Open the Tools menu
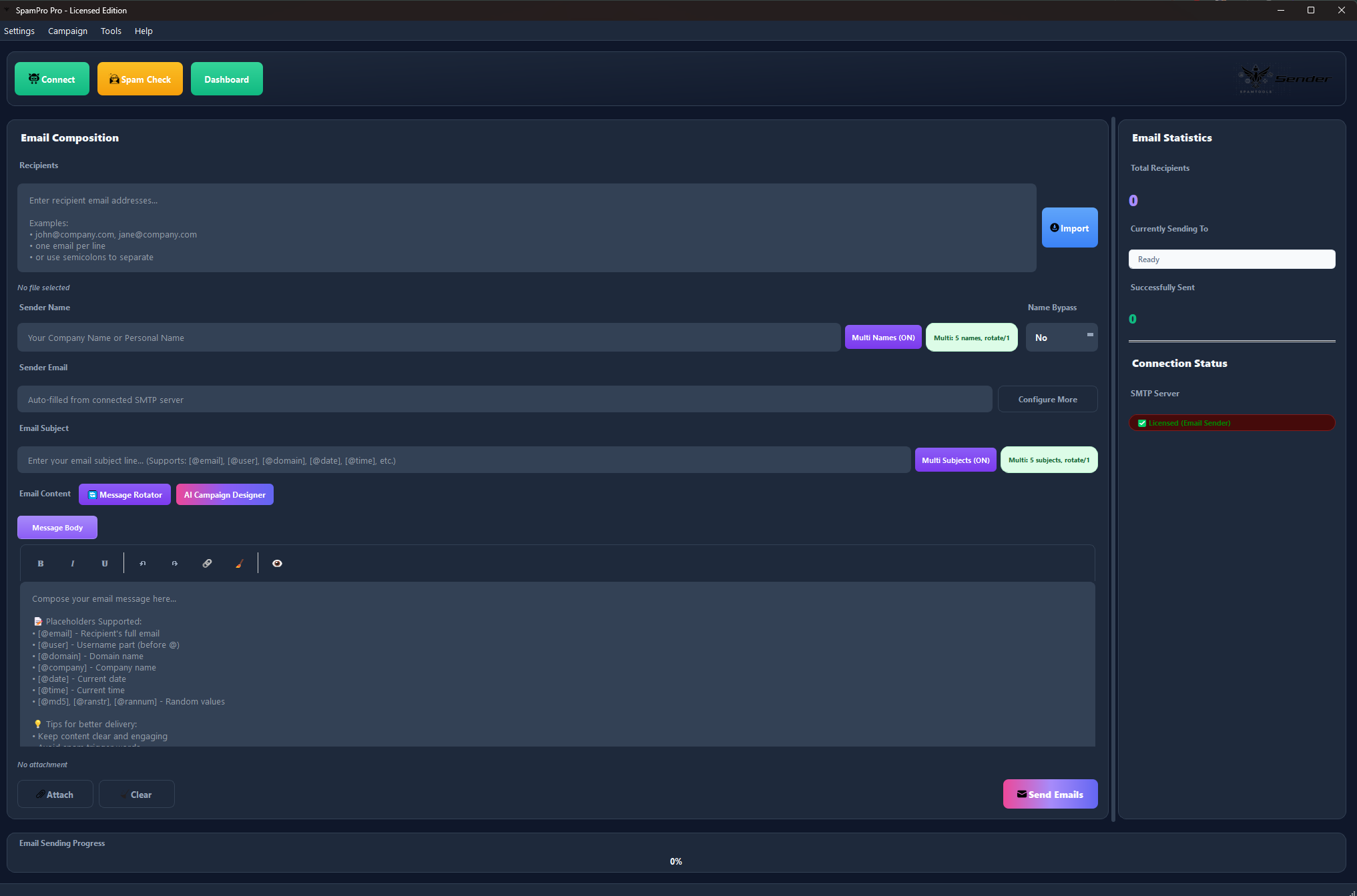The height and width of the screenshot is (896, 1357). click(111, 31)
